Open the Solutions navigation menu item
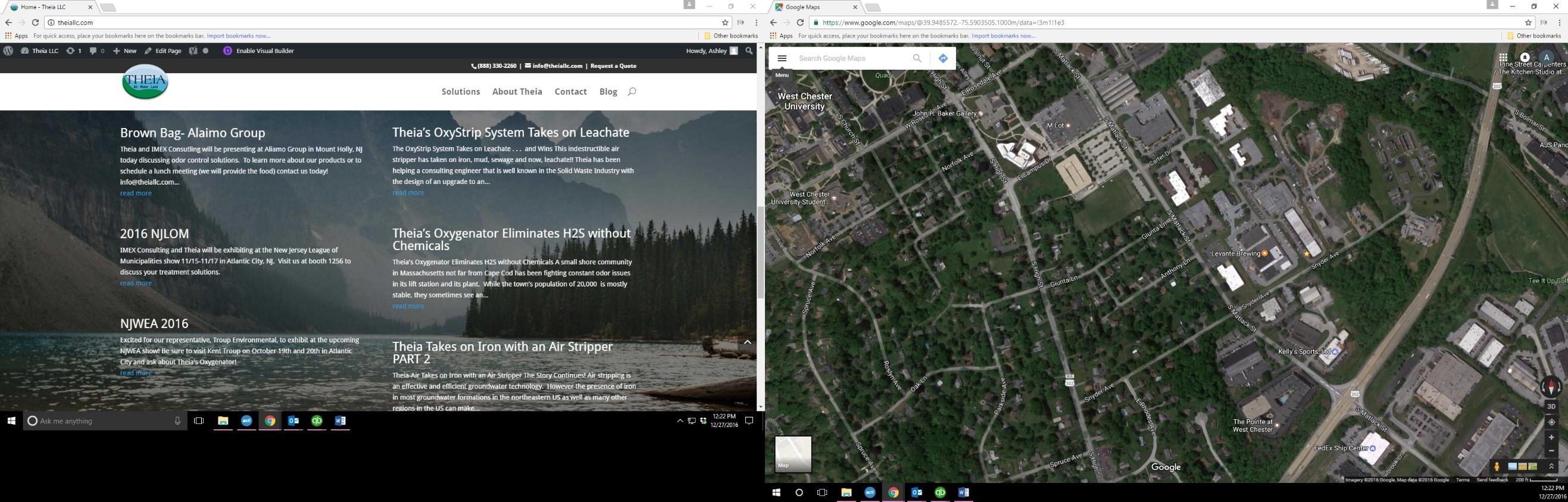Viewport: 1568px width, 502px height. pos(461,92)
